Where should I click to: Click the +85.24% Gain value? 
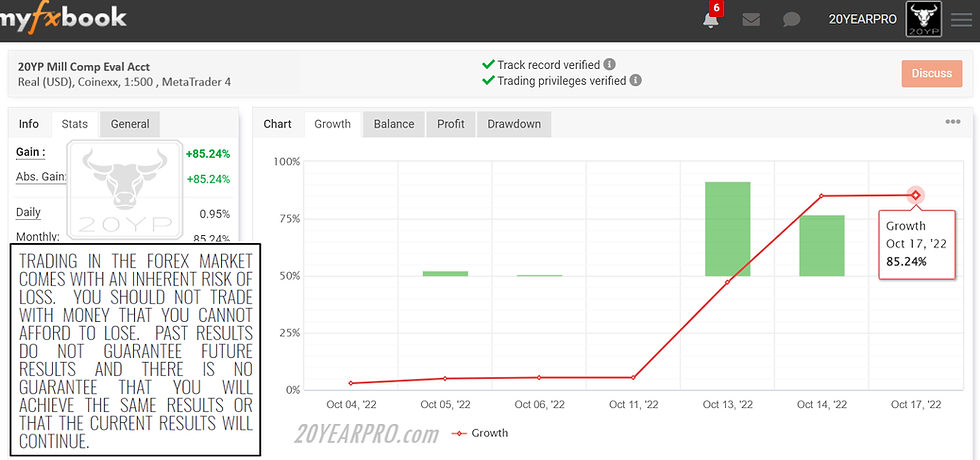(208, 154)
